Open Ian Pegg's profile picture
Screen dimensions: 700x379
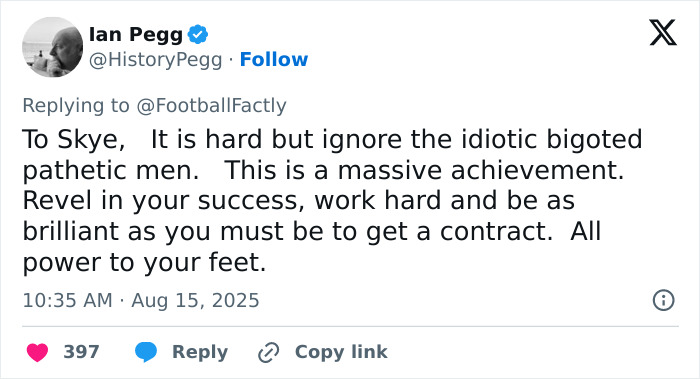pyautogui.click(x=53, y=47)
